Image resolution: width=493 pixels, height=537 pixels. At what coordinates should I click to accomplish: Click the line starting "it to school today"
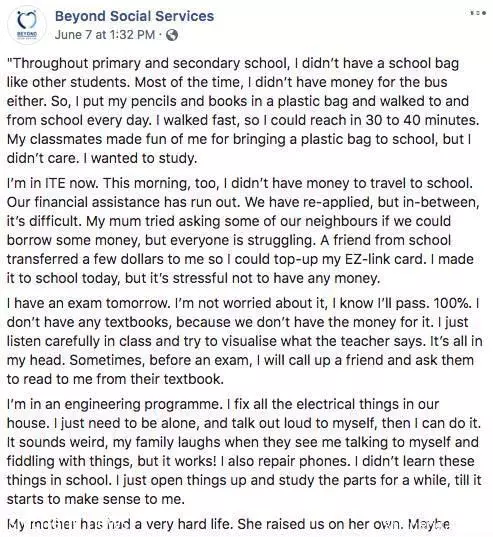pos(193,278)
